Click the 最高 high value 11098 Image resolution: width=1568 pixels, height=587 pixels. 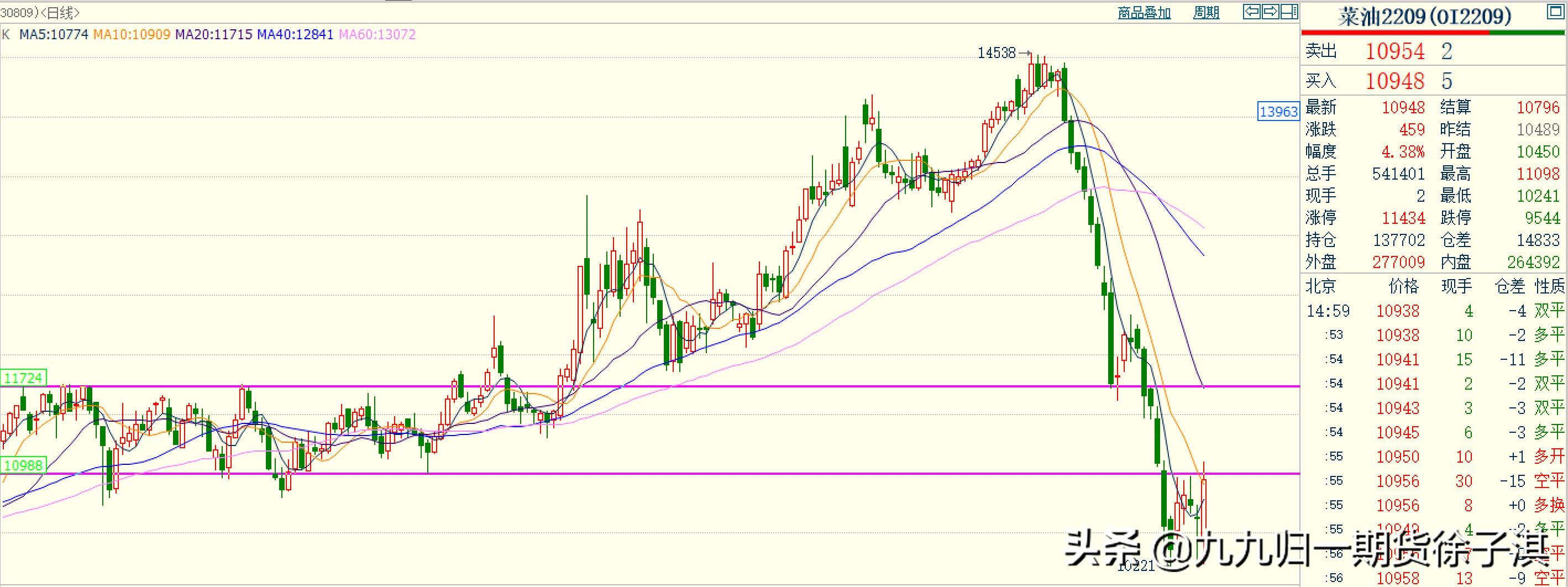click(1538, 174)
